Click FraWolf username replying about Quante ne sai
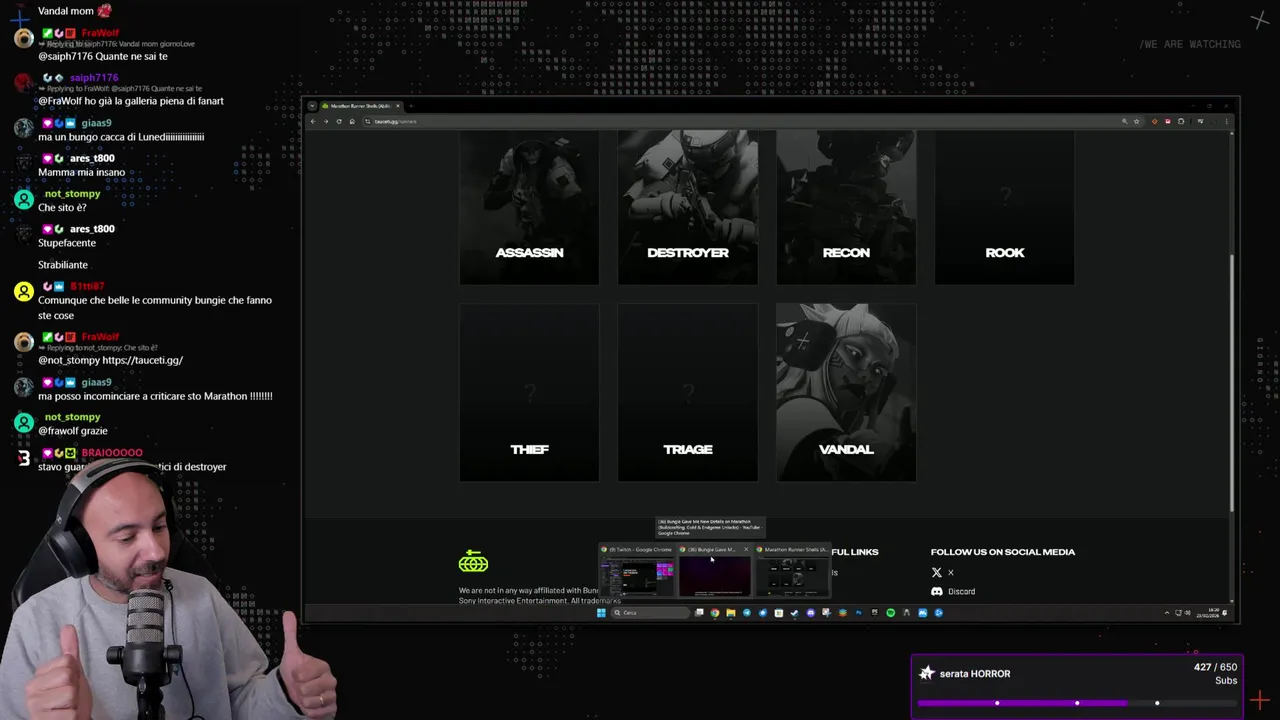This screenshot has width=1280, height=720. (100, 33)
